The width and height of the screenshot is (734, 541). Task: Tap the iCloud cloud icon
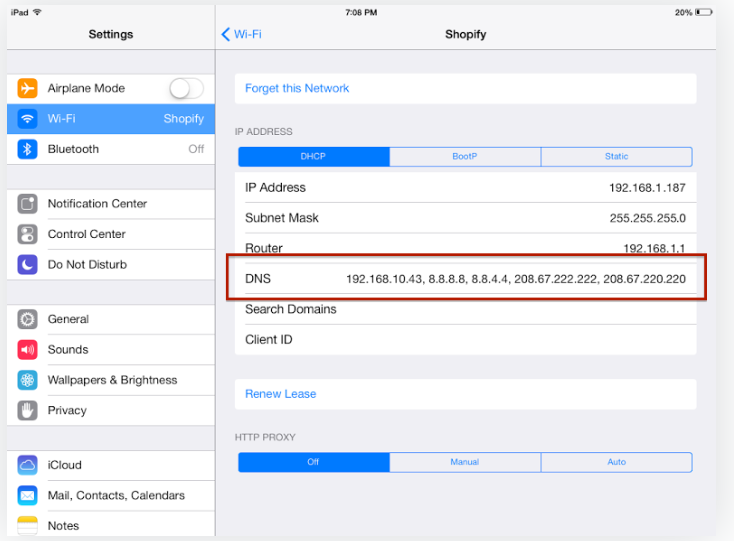point(27,465)
